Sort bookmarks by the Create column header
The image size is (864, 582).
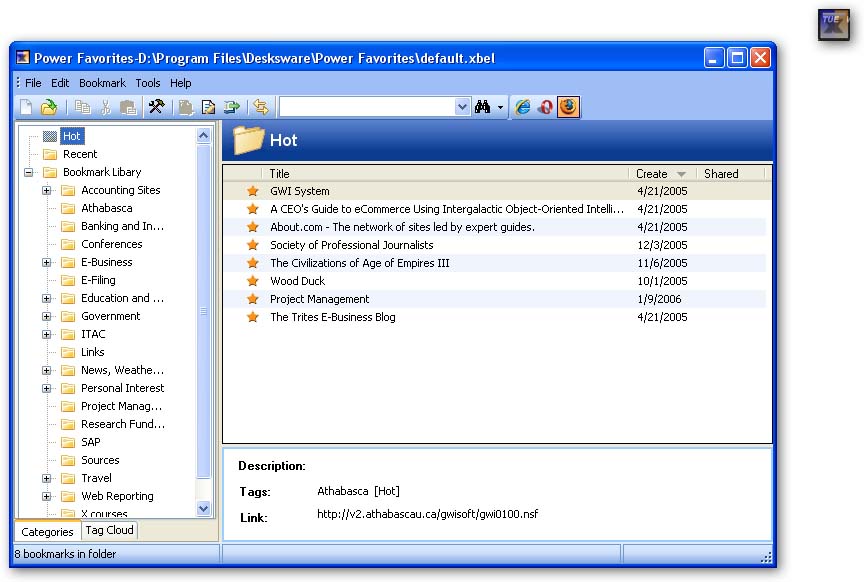(x=652, y=173)
